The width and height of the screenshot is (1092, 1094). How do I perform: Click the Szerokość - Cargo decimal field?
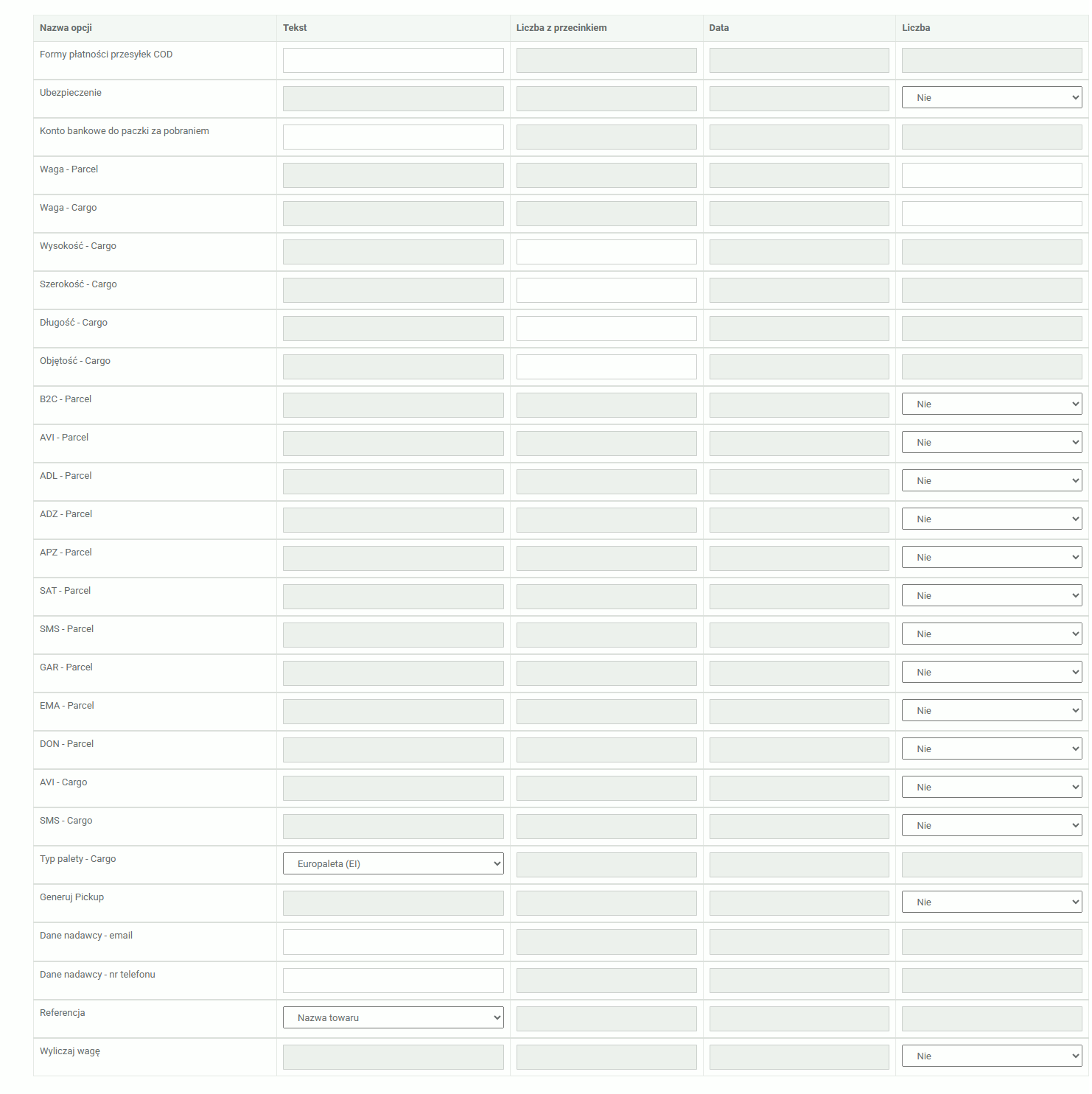[x=606, y=290]
